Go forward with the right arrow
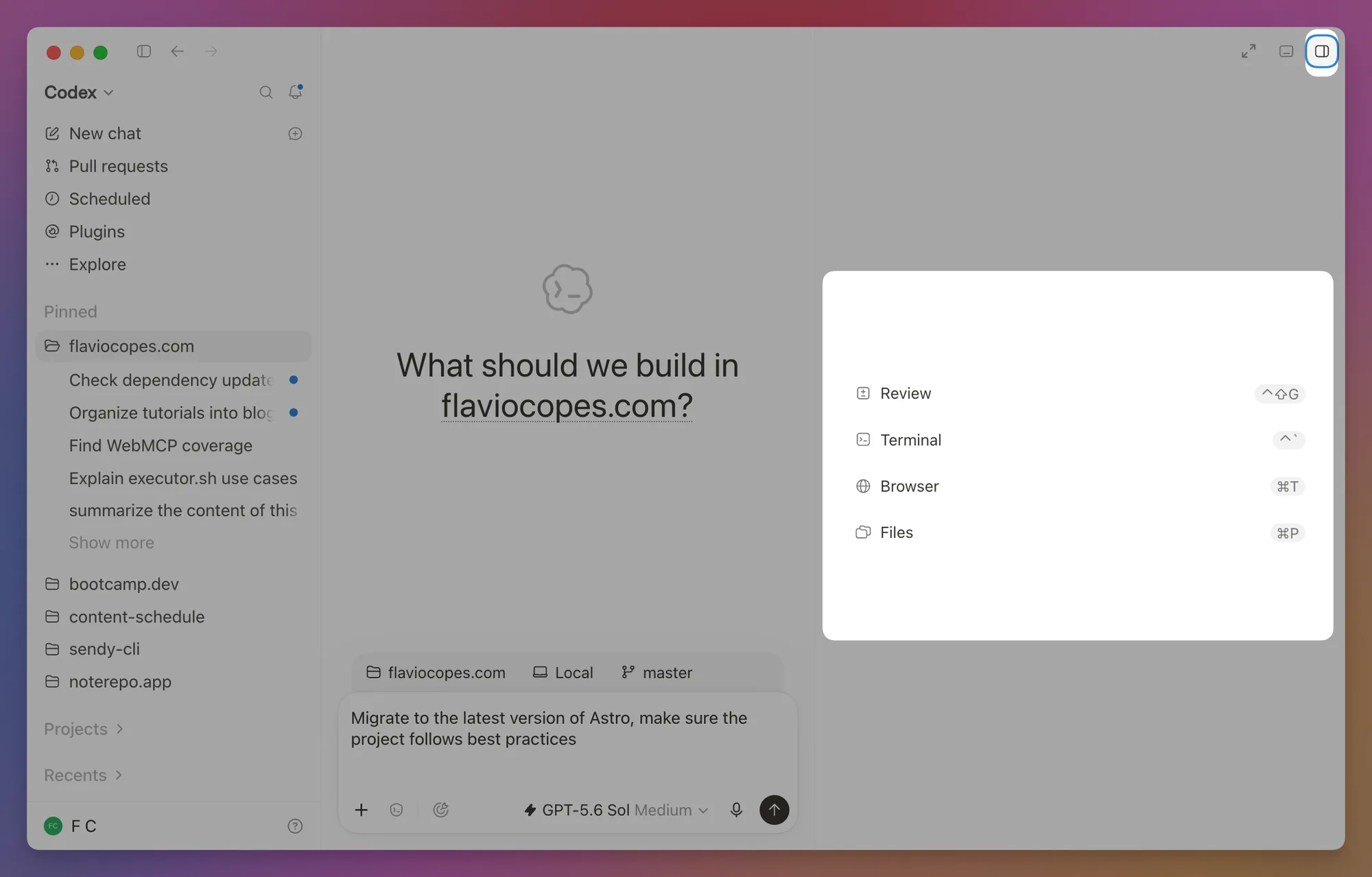This screenshot has height=877, width=1372. pos(211,51)
